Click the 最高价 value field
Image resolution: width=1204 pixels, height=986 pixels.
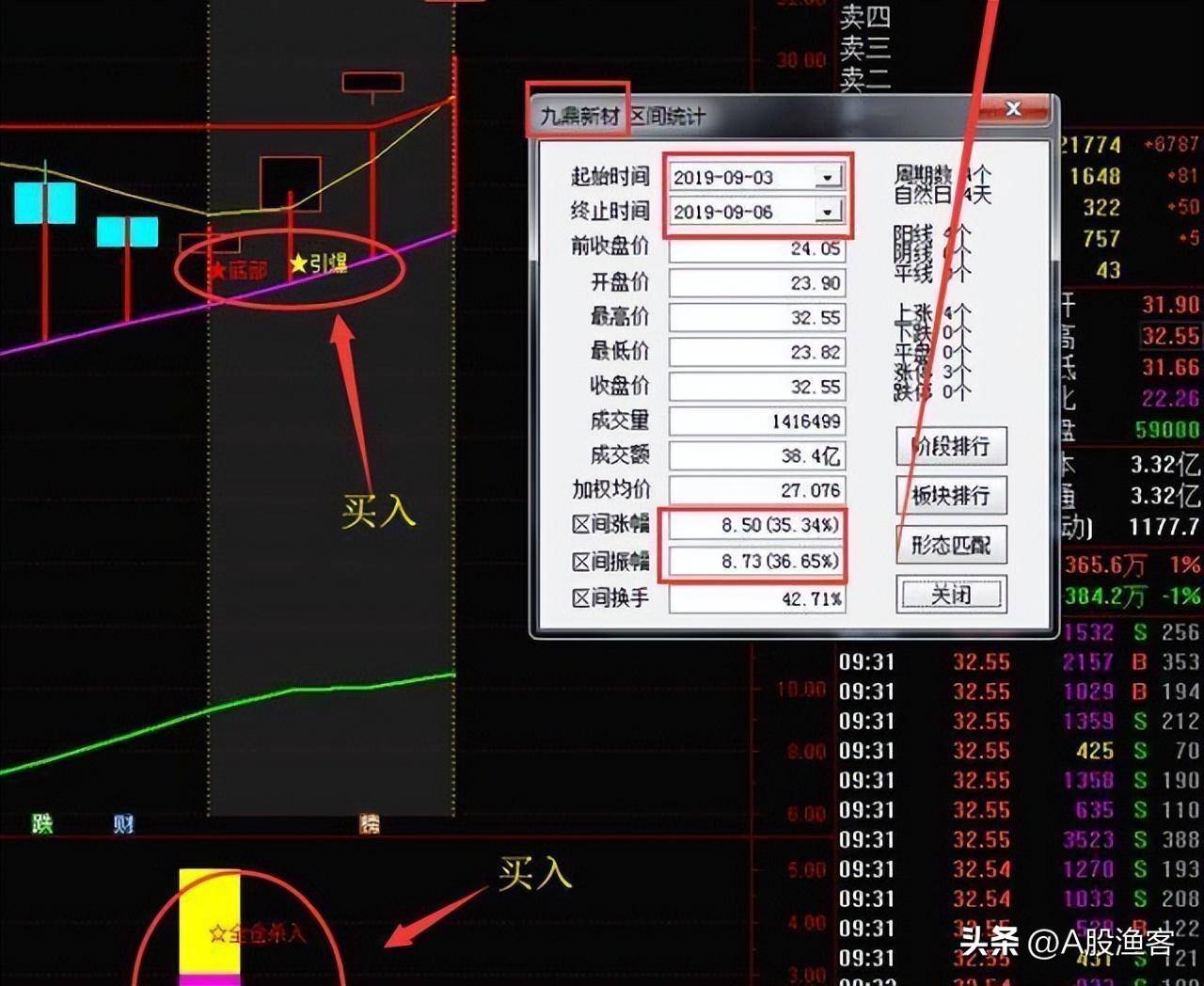click(757, 318)
